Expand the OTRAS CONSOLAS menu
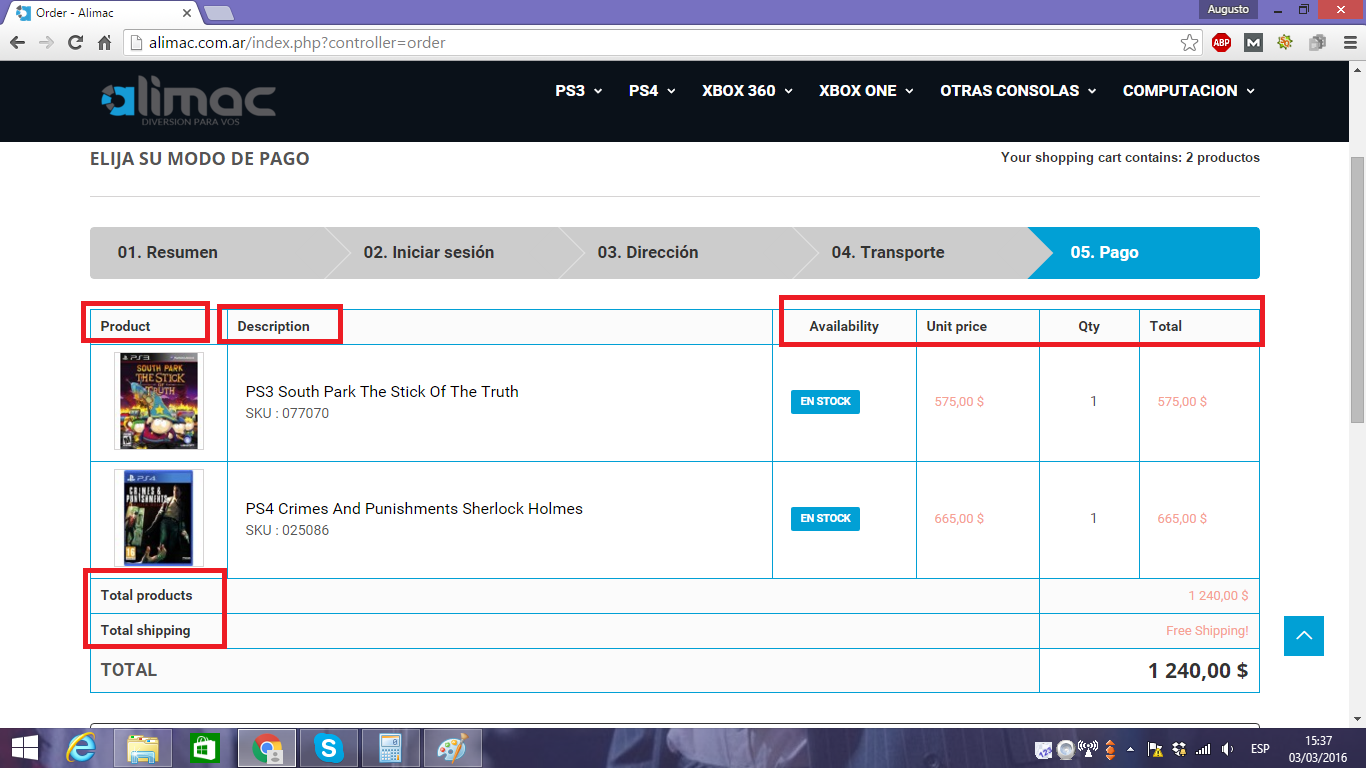 coord(1018,91)
